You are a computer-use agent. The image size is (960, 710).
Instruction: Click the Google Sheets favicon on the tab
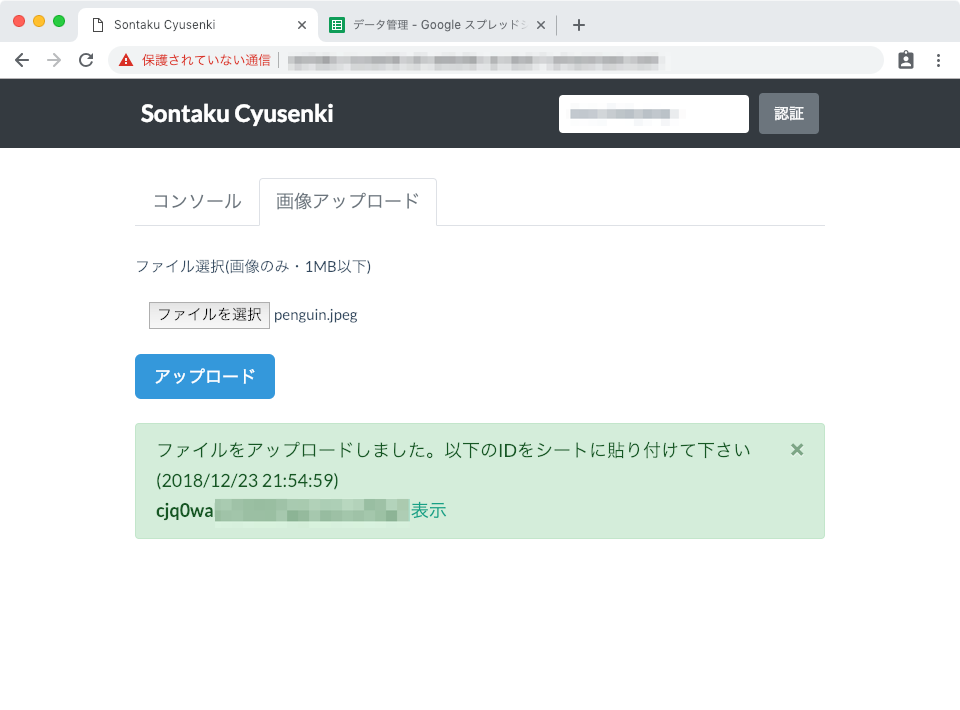[x=337, y=24]
